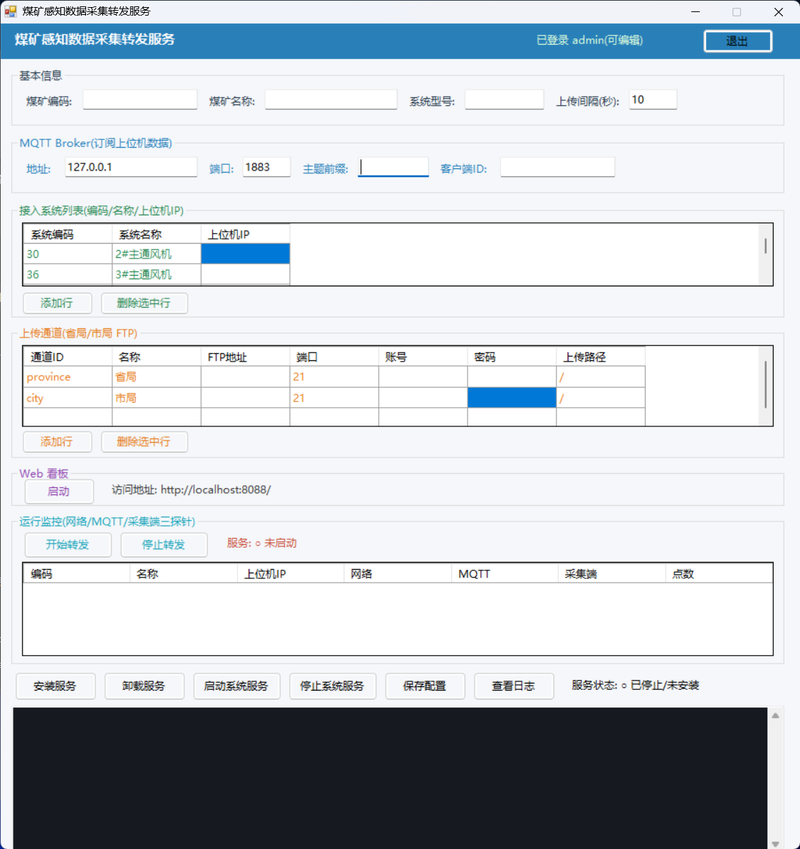Image resolution: width=800 pixels, height=849 pixels.
Task: Click green 删除选中行 under system list
Action: (x=144, y=303)
